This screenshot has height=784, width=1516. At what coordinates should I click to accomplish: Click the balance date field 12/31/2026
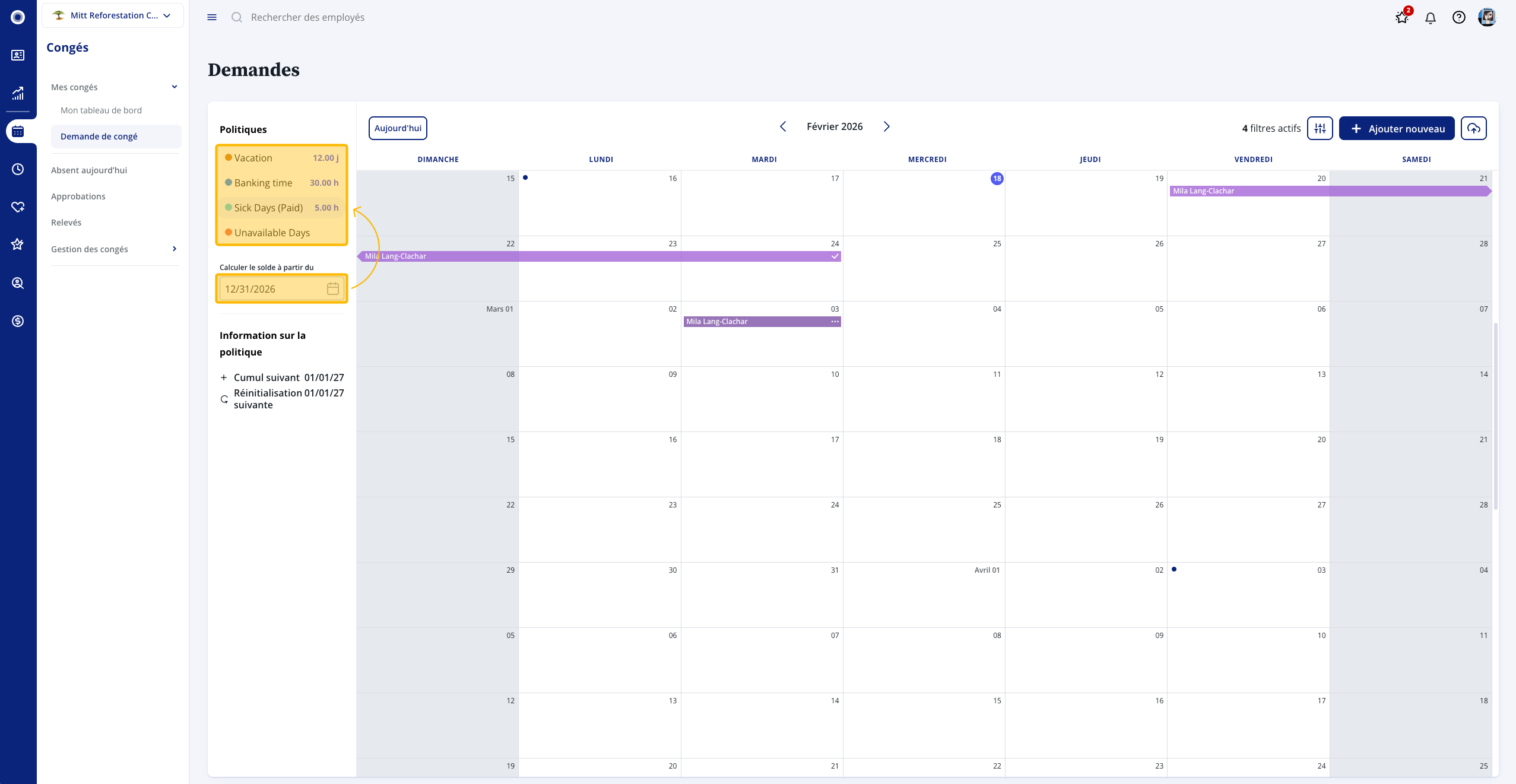pyautogui.click(x=273, y=289)
